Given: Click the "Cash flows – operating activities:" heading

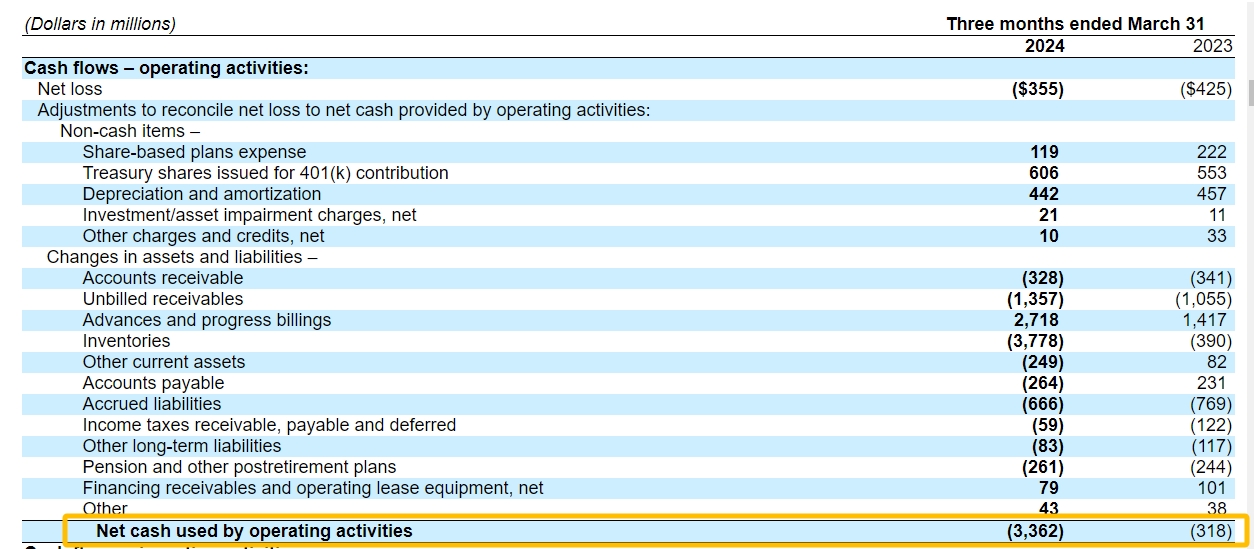Looking at the screenshot, I should (x=166, y=68).
